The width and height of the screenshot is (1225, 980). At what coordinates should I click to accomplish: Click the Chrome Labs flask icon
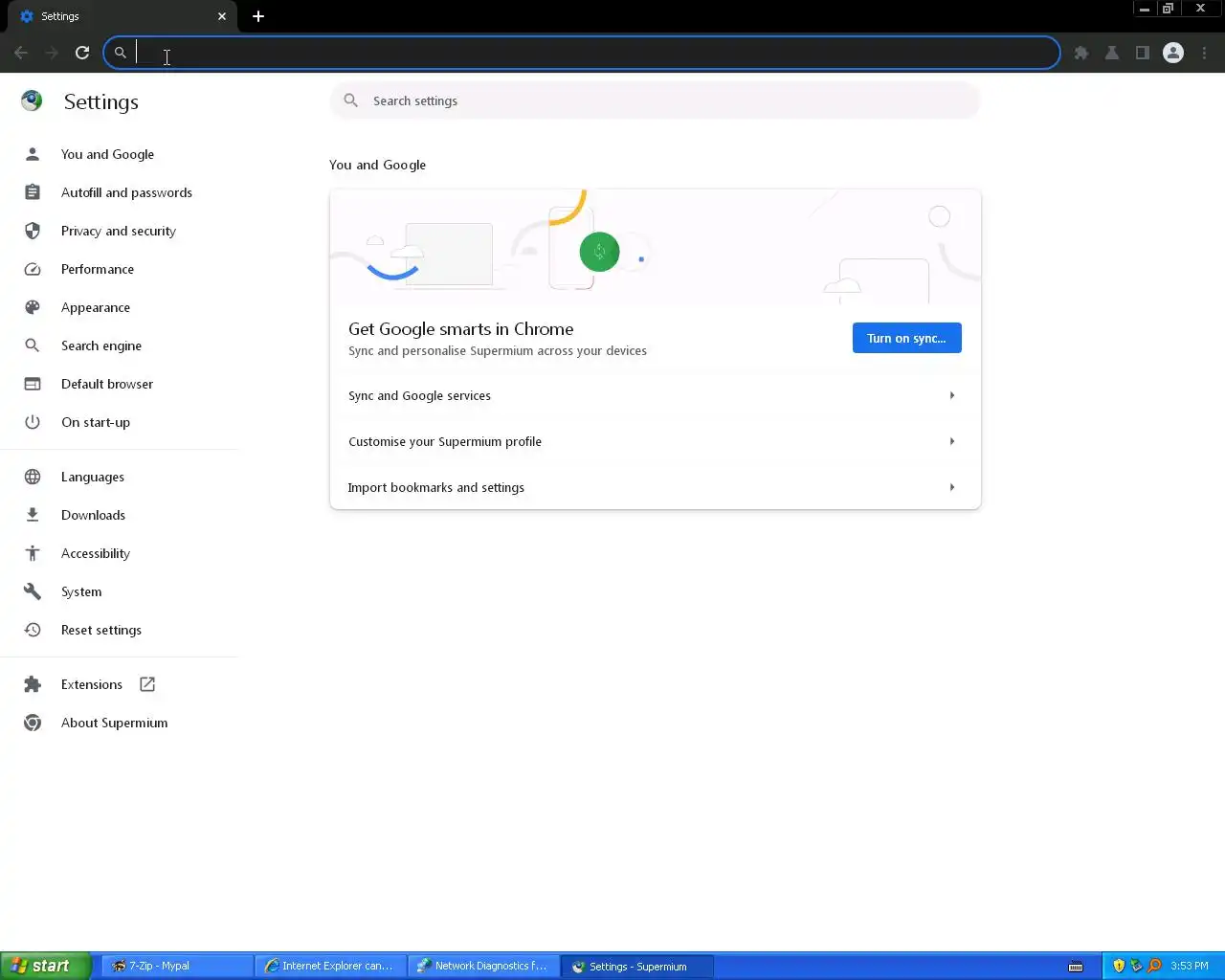point(1112,53)
